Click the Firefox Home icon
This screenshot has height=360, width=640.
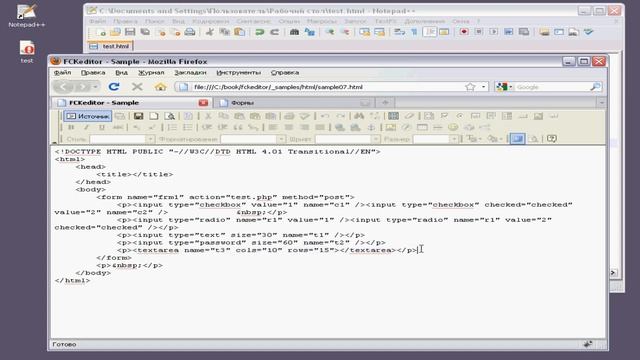pyautogui.click(x=160, y=87)
